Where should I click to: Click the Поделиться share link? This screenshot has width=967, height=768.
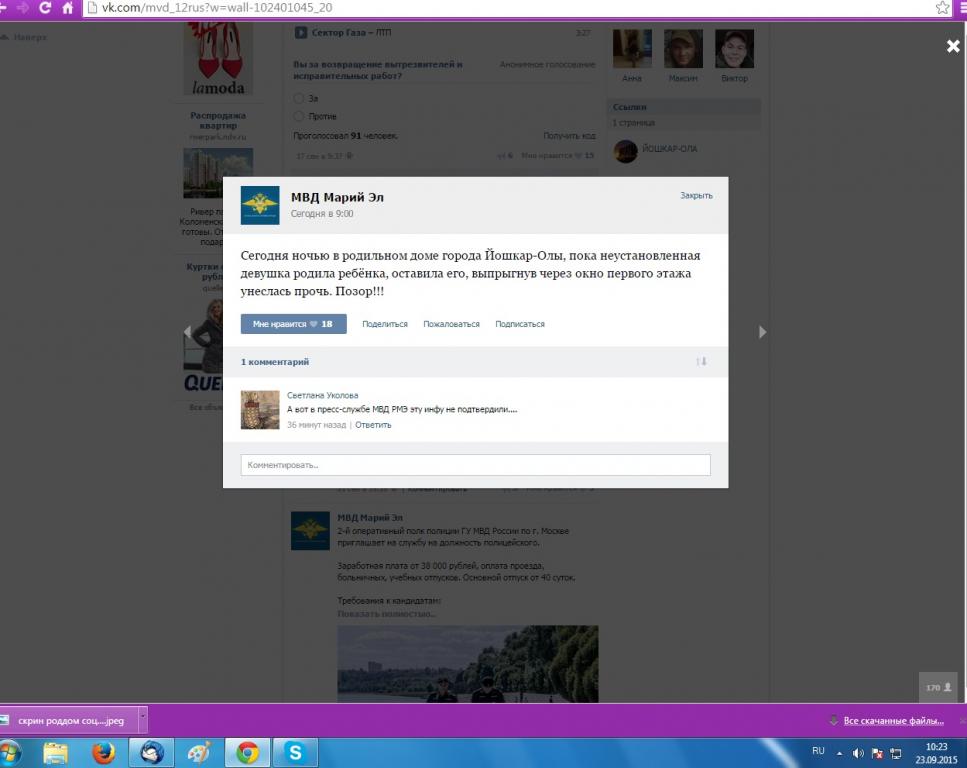[x=385, y=324]
